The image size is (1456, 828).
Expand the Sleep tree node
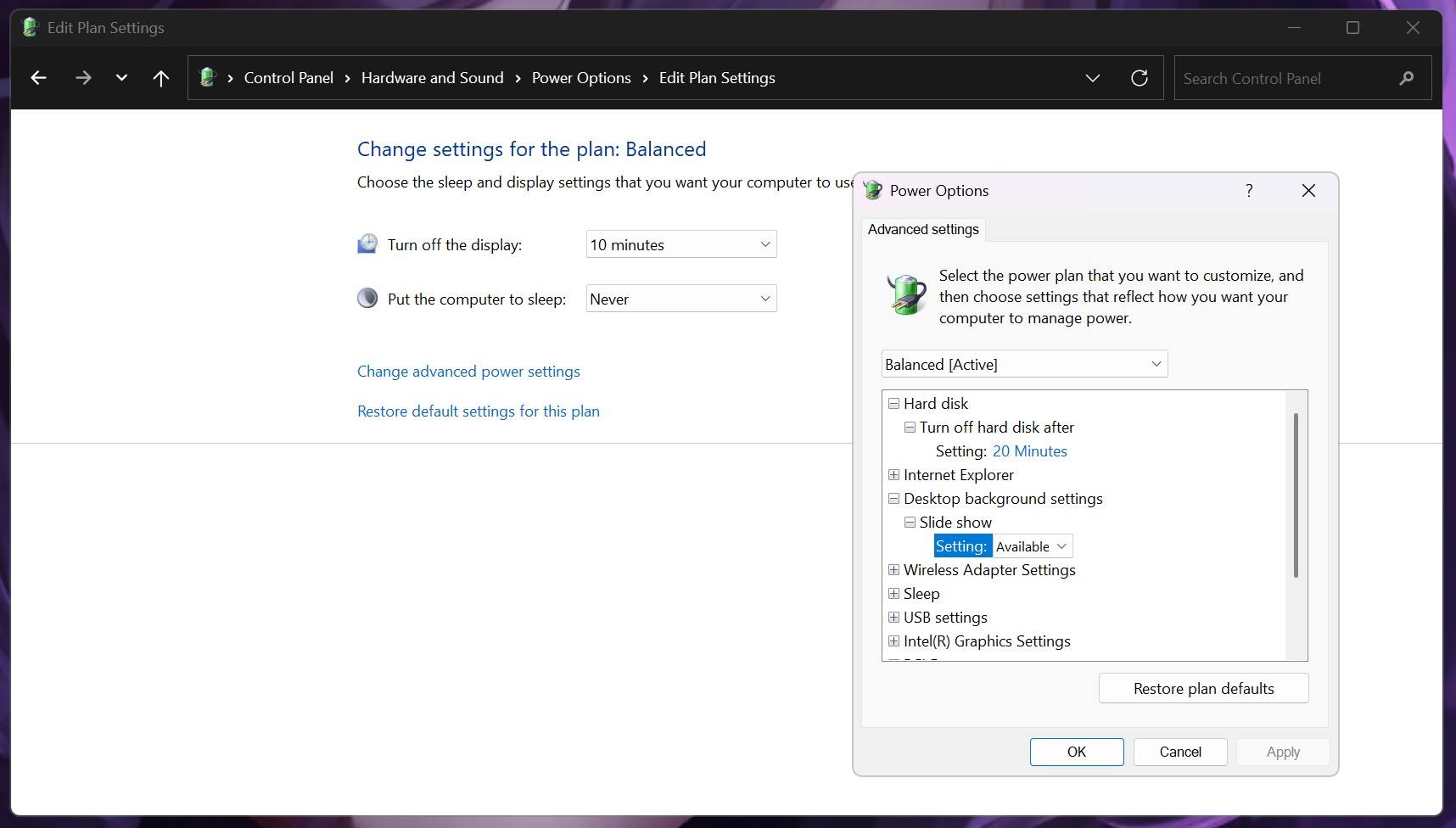[893, 594]
